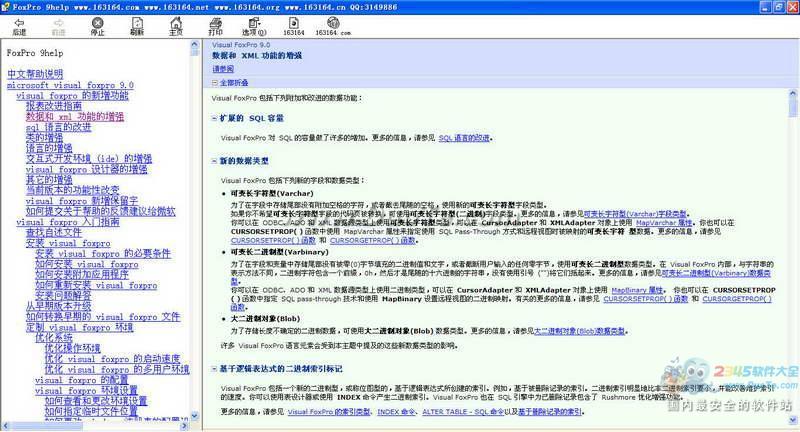The image size is (800, 432).
Task: Open 当前版本的功能性改变 tree entry
Action: coord(72,190)
